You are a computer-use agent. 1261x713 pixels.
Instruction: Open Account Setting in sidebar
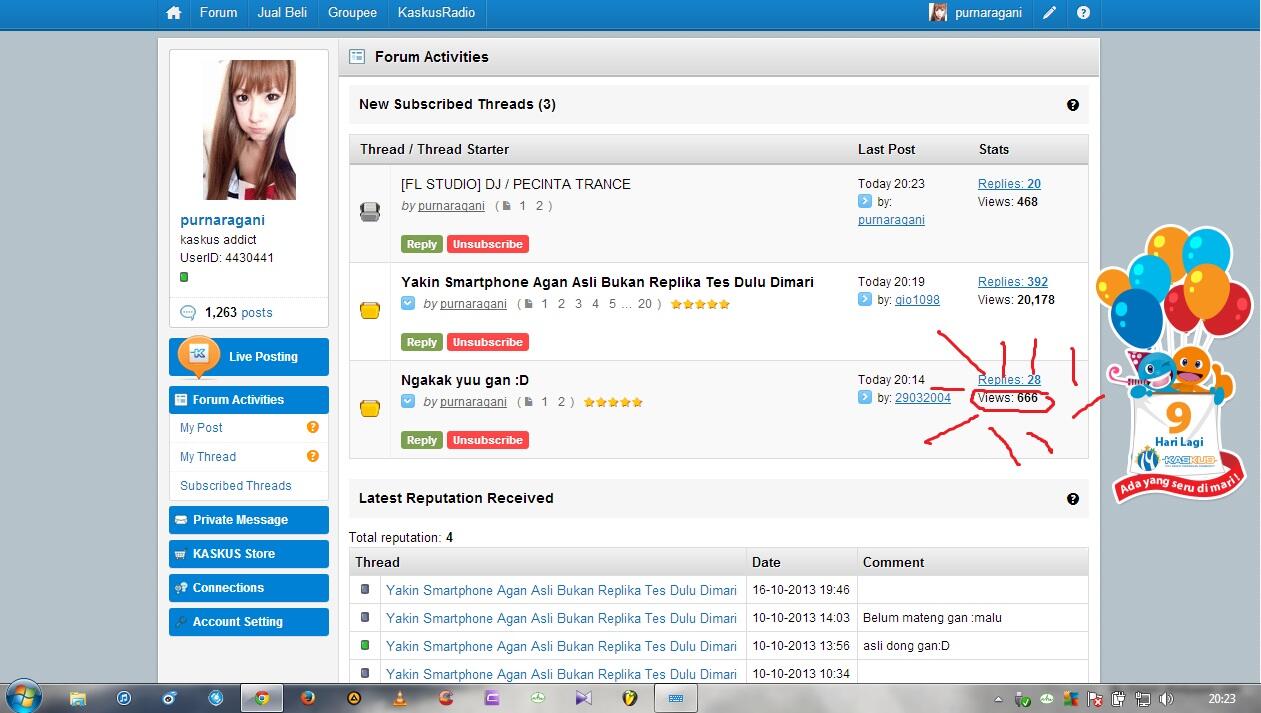pos(249,622)
